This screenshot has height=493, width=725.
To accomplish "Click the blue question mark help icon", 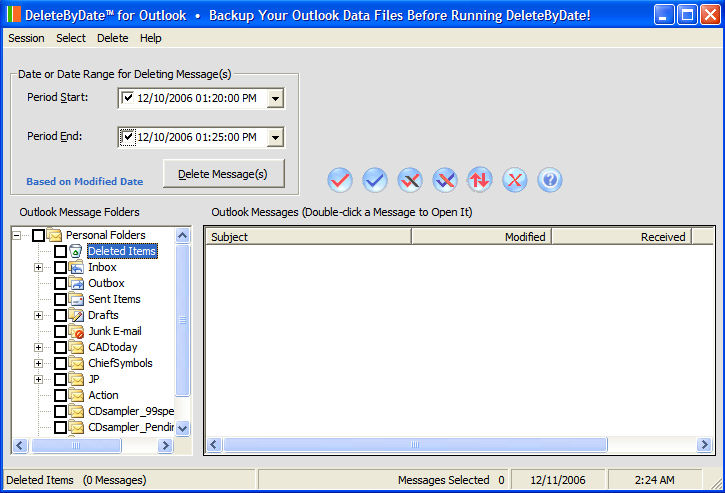I will point(550,180).
